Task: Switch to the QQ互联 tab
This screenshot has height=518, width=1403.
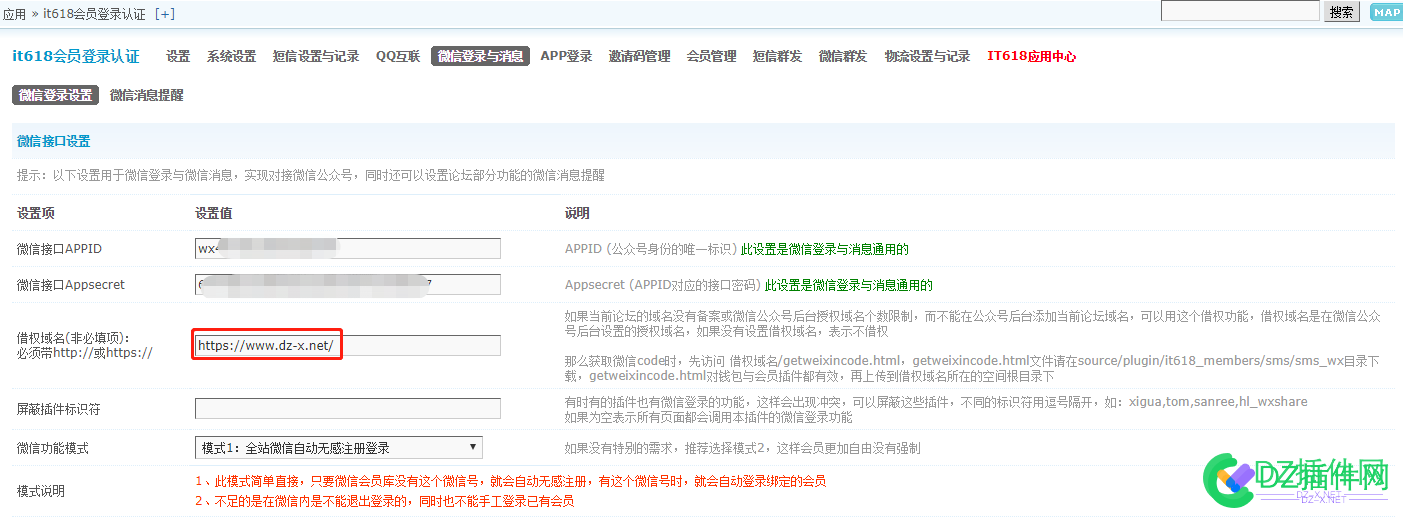Action: [398, 56]
